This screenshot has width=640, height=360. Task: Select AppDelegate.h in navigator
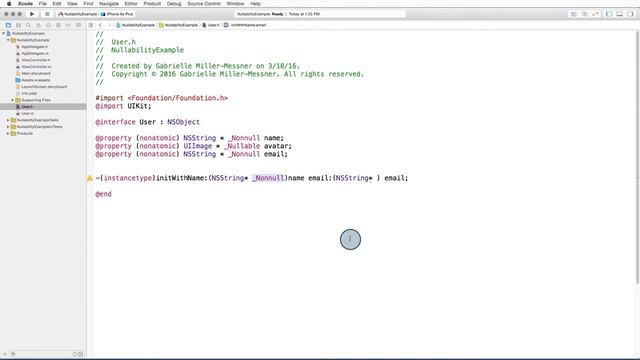34,47
